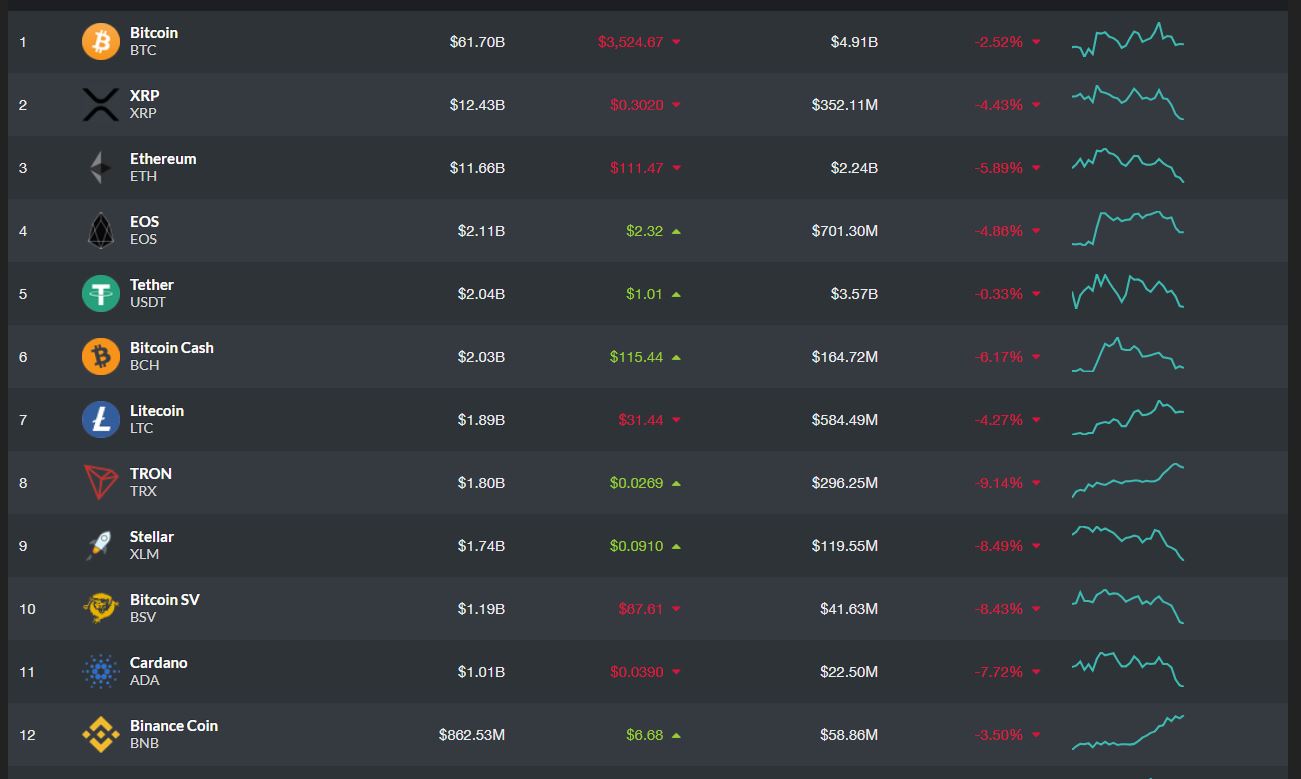Click the Tether green logo icon
The width and height of the screenshot is (1301, 779).
[x=100, y=294]
